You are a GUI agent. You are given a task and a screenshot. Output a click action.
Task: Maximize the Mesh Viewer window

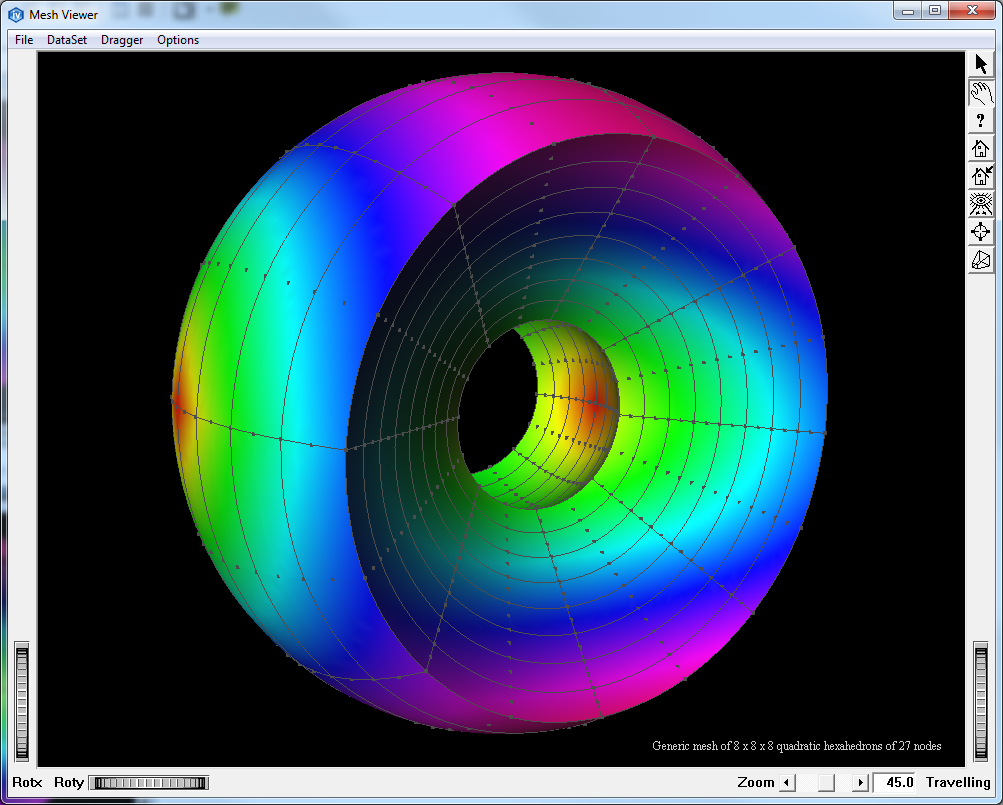tap(935, 10)
